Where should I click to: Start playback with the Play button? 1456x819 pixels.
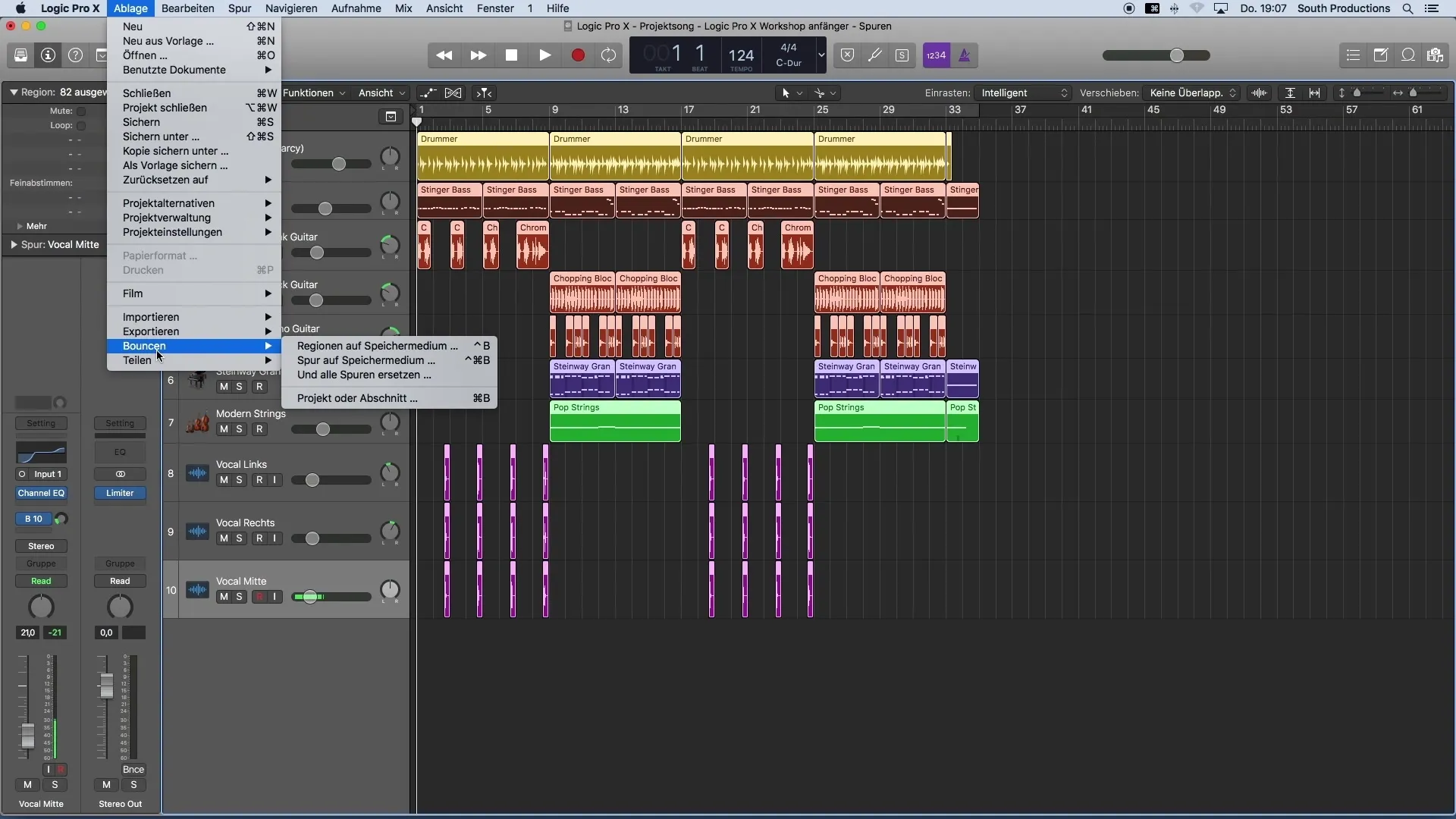[x=544, y=55]
